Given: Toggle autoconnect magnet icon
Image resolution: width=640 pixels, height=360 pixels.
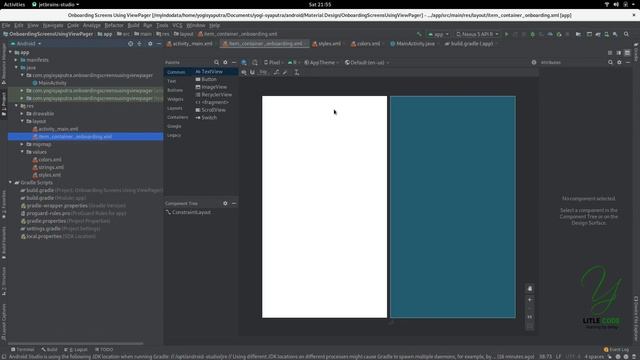Looking at the screenshot, I should 252,72.
